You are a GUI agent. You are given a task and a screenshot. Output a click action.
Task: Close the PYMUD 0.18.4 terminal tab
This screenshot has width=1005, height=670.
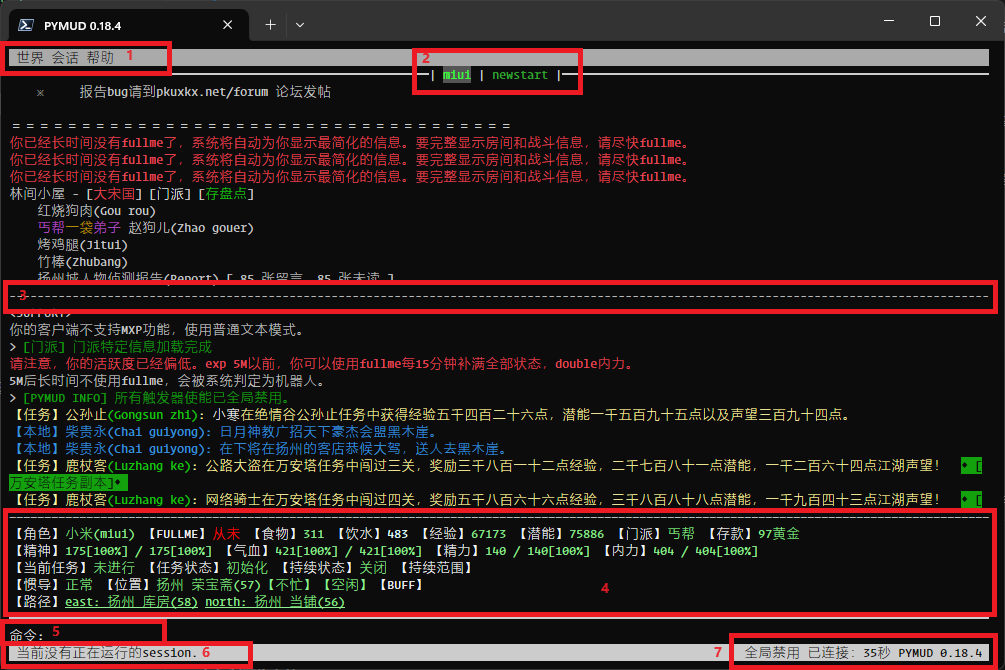(228, 24)
